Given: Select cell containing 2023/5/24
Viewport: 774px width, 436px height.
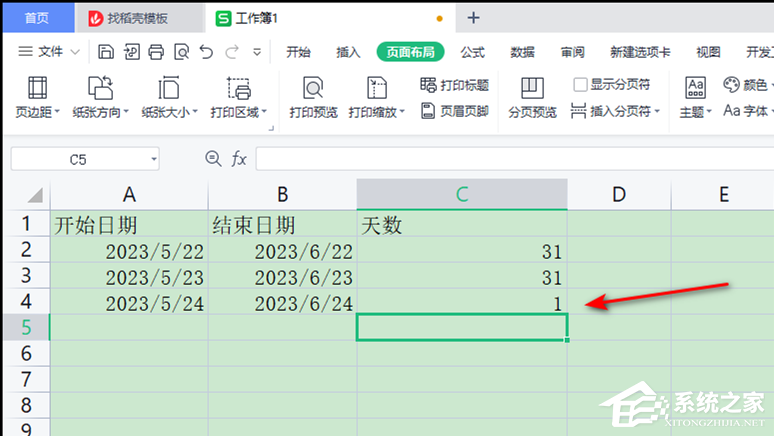Looking at the screenshot, I should tap(129, 303).
